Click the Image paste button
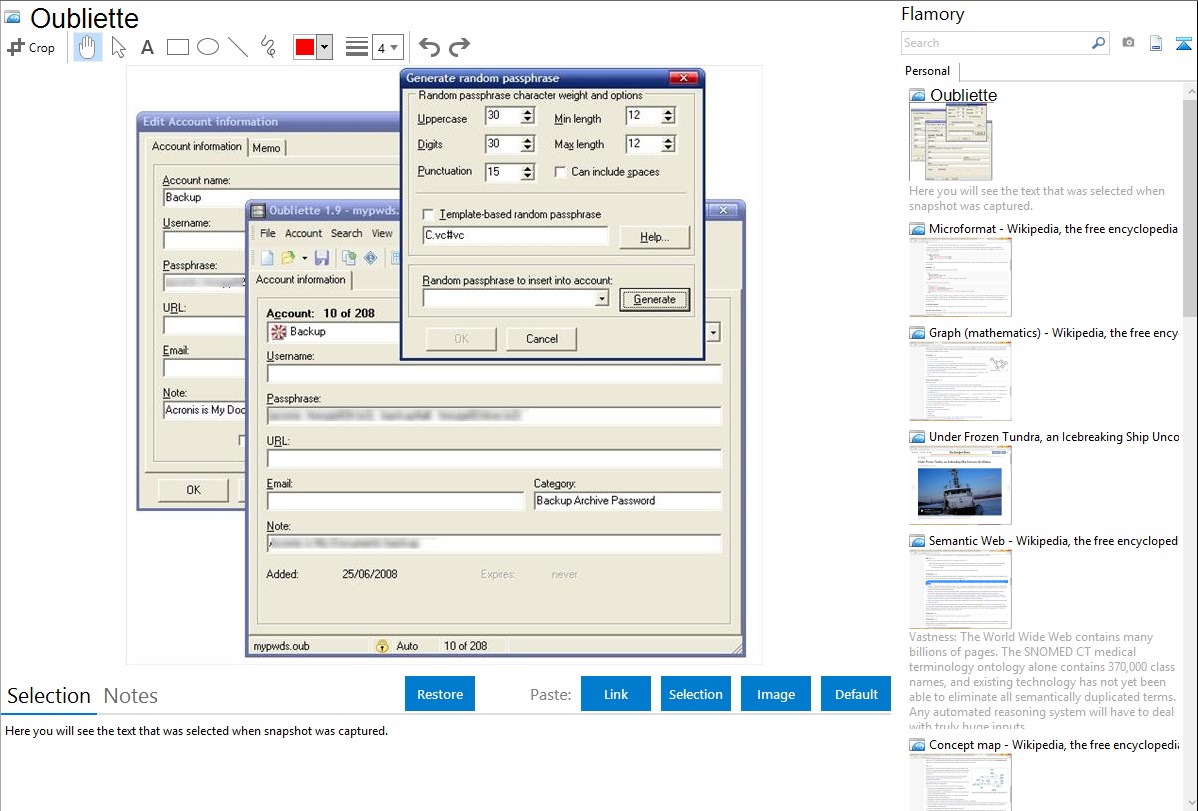Viewport: 1198px width, 811px height. [x=776, y=694]
